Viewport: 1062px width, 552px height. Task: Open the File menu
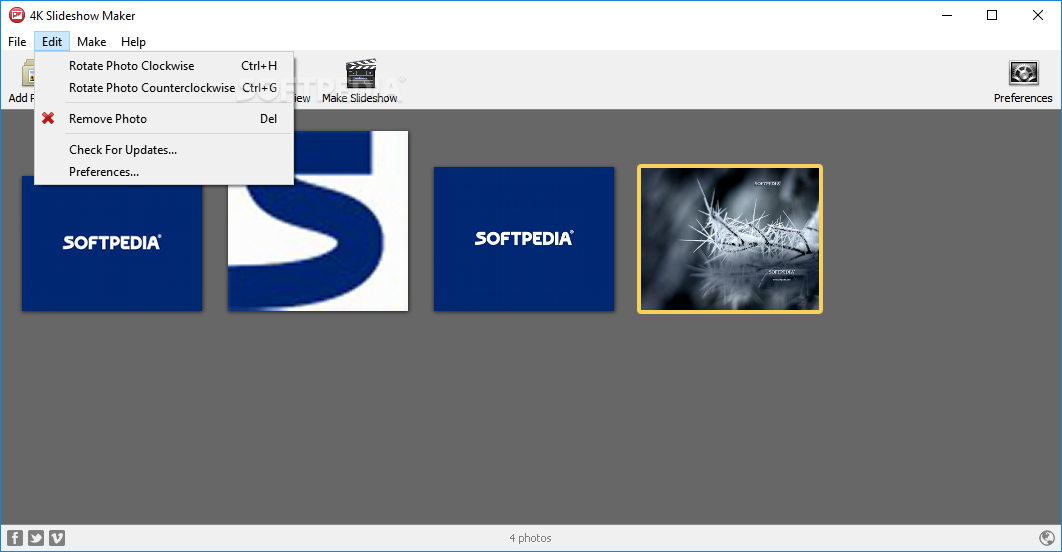click(17, 41)
